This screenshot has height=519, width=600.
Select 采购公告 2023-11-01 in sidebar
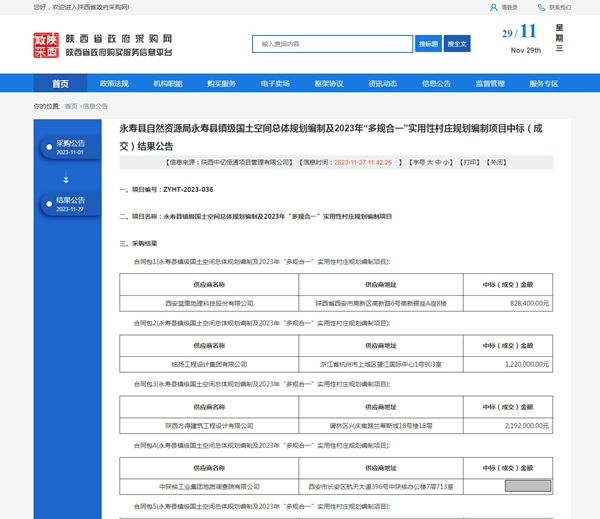pos(70,147)
